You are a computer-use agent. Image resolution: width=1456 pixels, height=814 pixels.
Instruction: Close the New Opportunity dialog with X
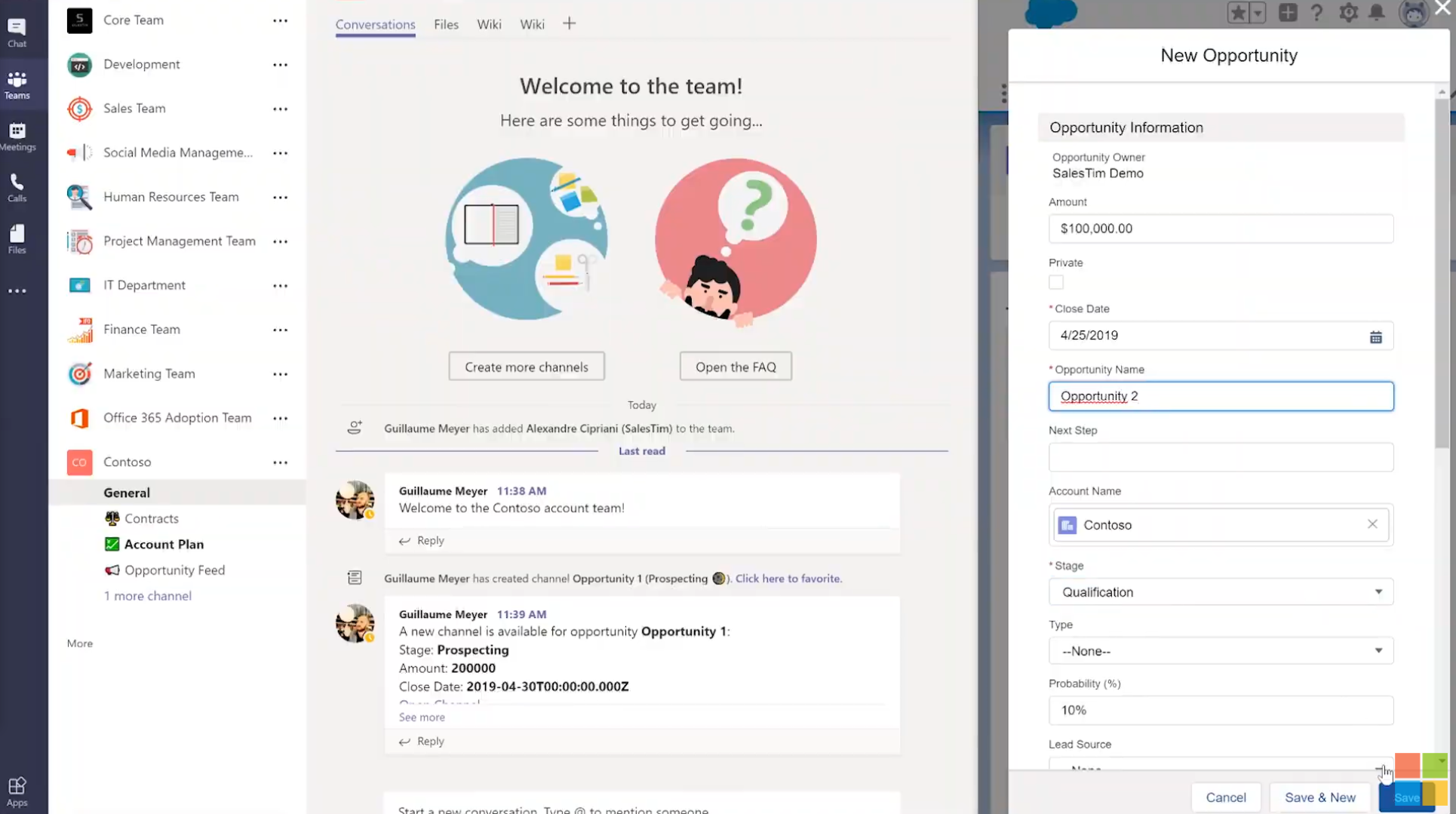click(x=1442, y=8)
